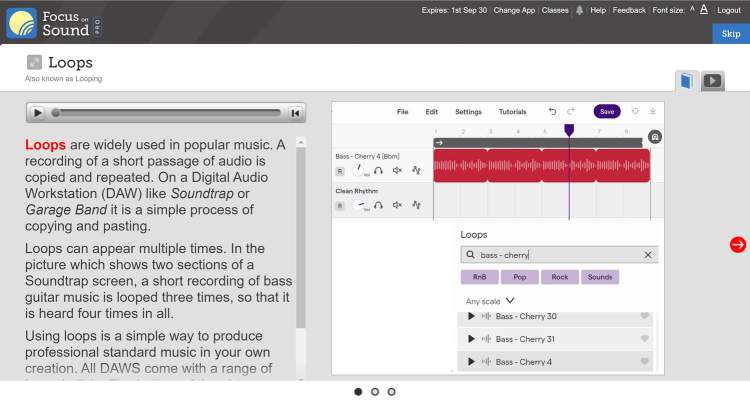Open automation on Bass - Cherry 4 track

(416, 170)
